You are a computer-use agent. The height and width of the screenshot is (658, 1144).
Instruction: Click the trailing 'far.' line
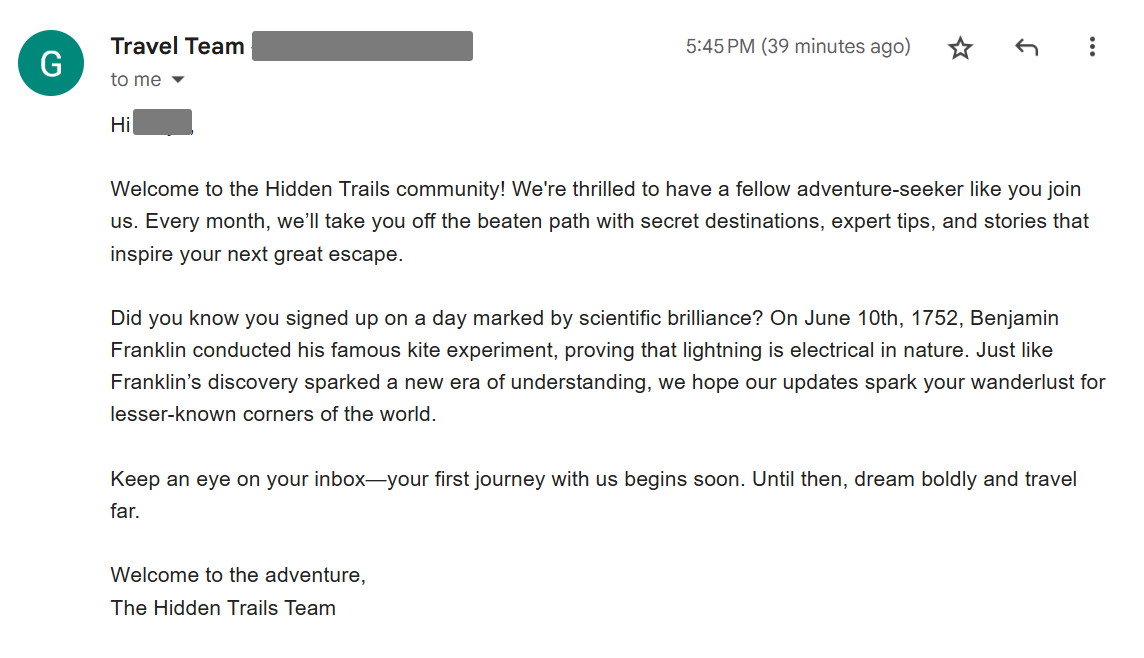tap(125, 511)
